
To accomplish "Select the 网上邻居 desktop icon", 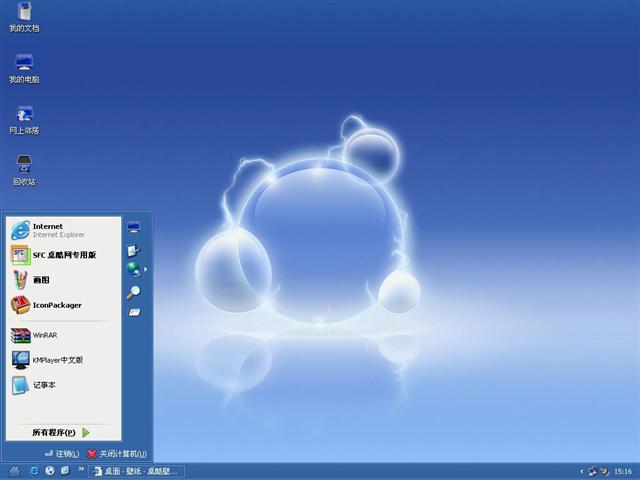I will click(24, 120).
